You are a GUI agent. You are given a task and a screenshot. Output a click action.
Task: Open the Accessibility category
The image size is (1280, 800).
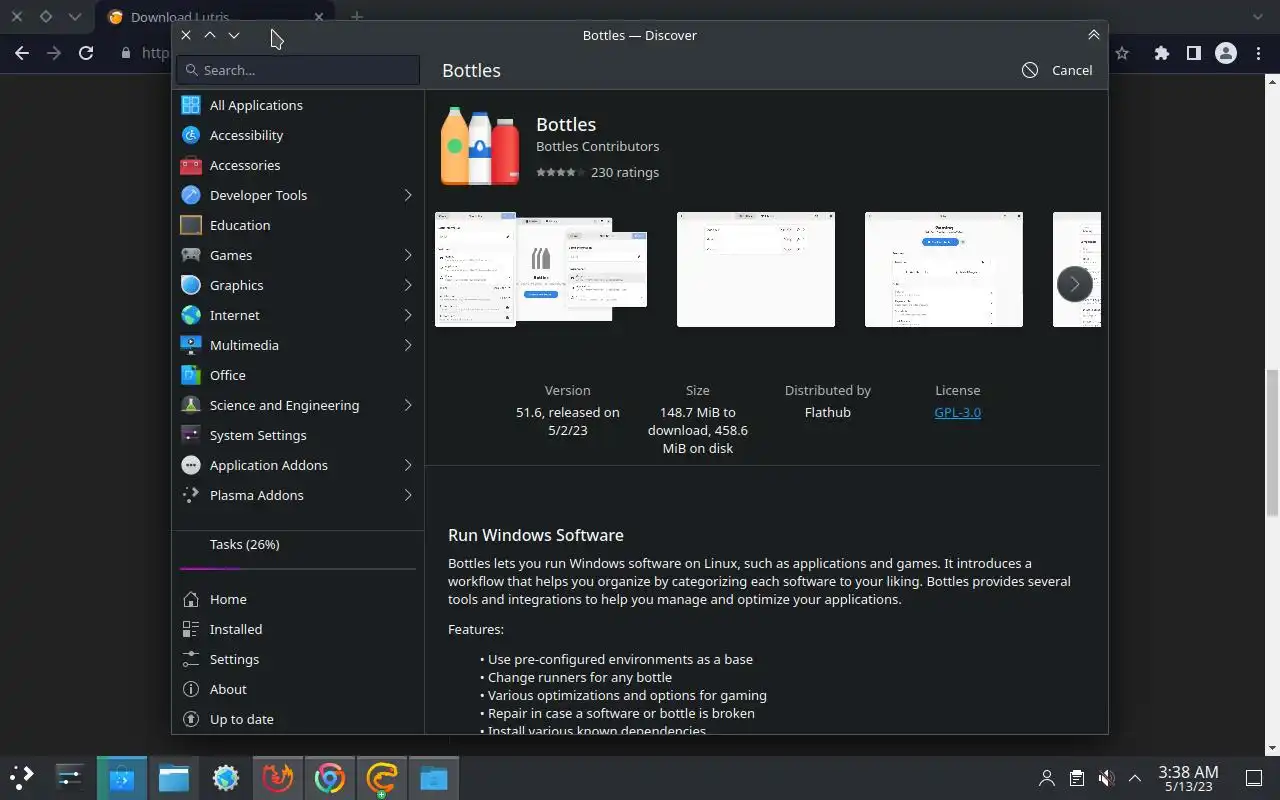point(298,135)
